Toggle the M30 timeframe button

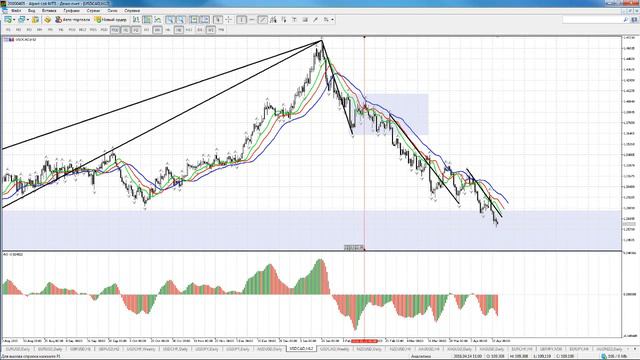coord(115,30)
